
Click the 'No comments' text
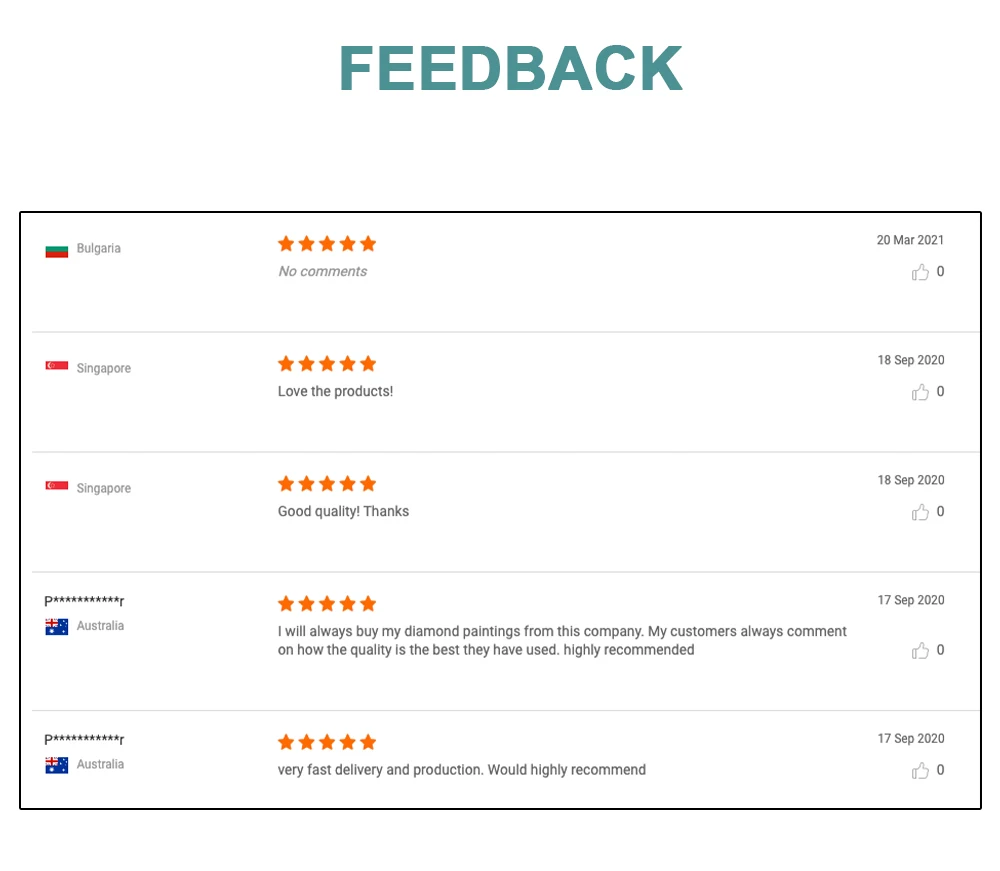(322, 272)
